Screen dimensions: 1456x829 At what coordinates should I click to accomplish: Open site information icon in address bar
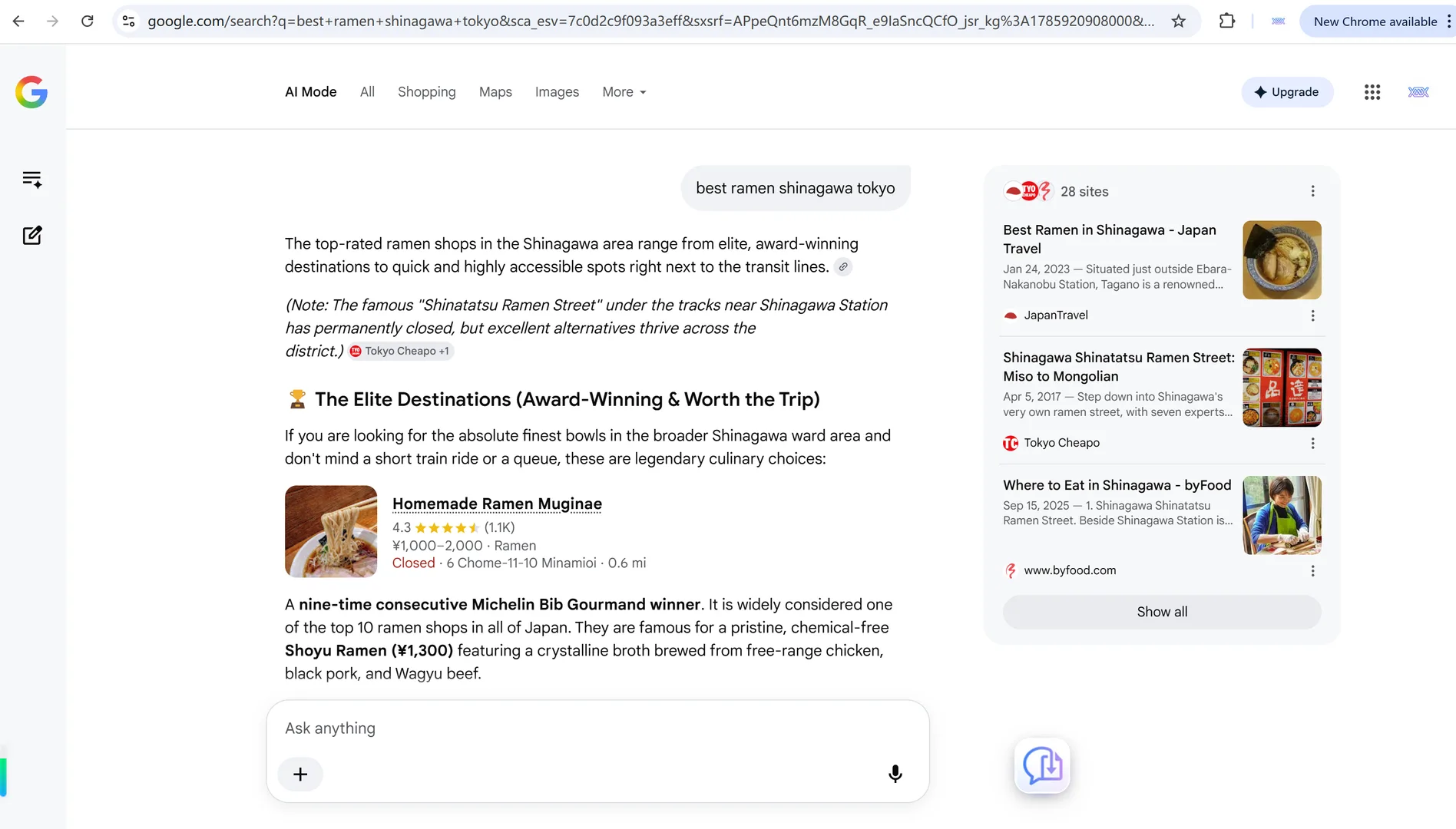(x=129, y=21)
